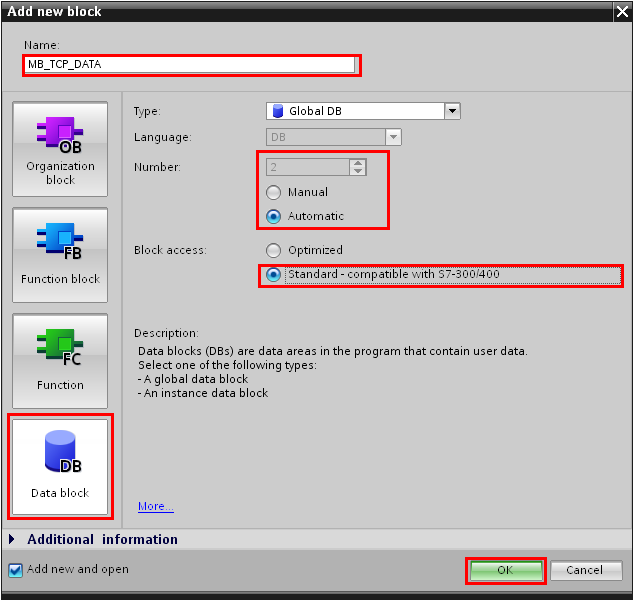Decrease block number with down arrow
Screen dimensions: 634x601
tap(358, 171)
